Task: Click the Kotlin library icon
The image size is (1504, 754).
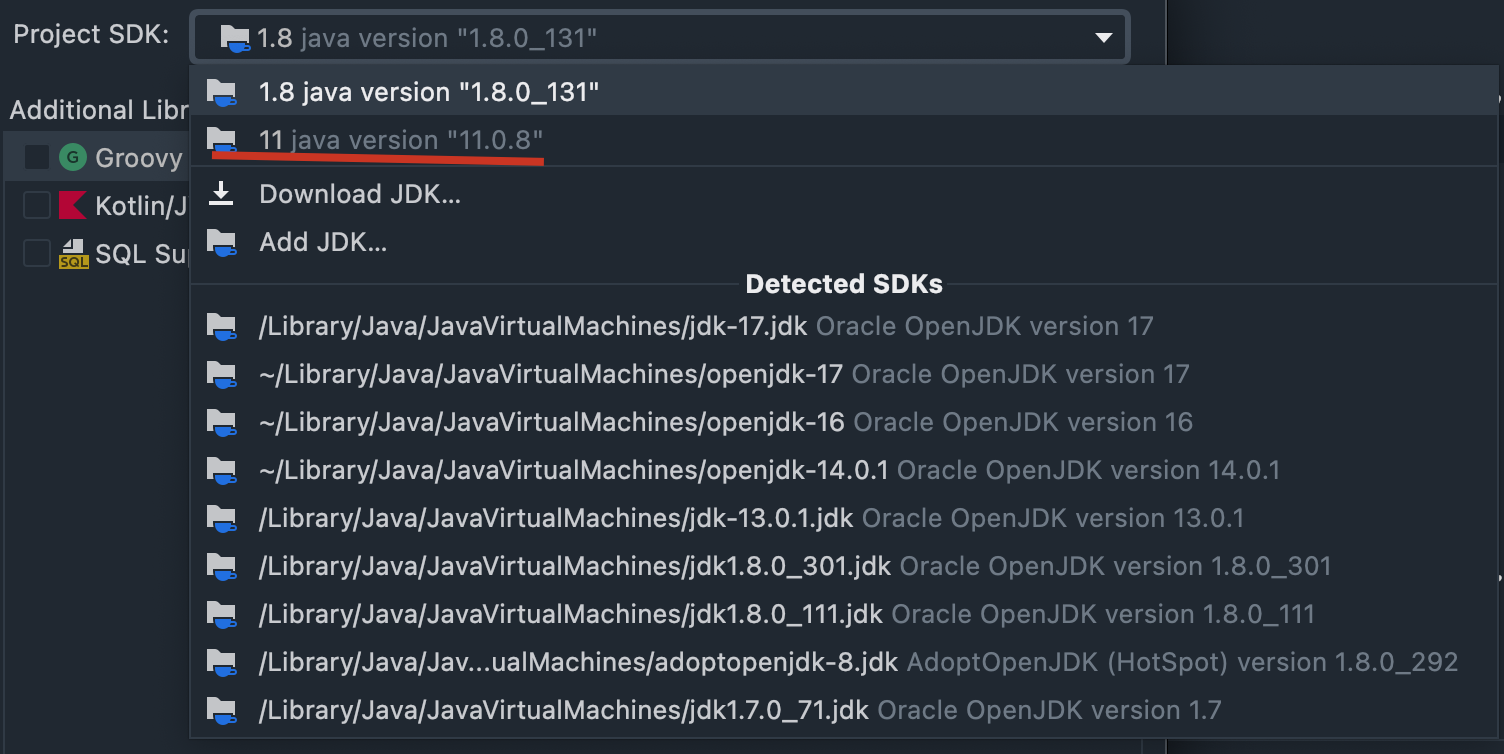Action: (x=73, y=205)
